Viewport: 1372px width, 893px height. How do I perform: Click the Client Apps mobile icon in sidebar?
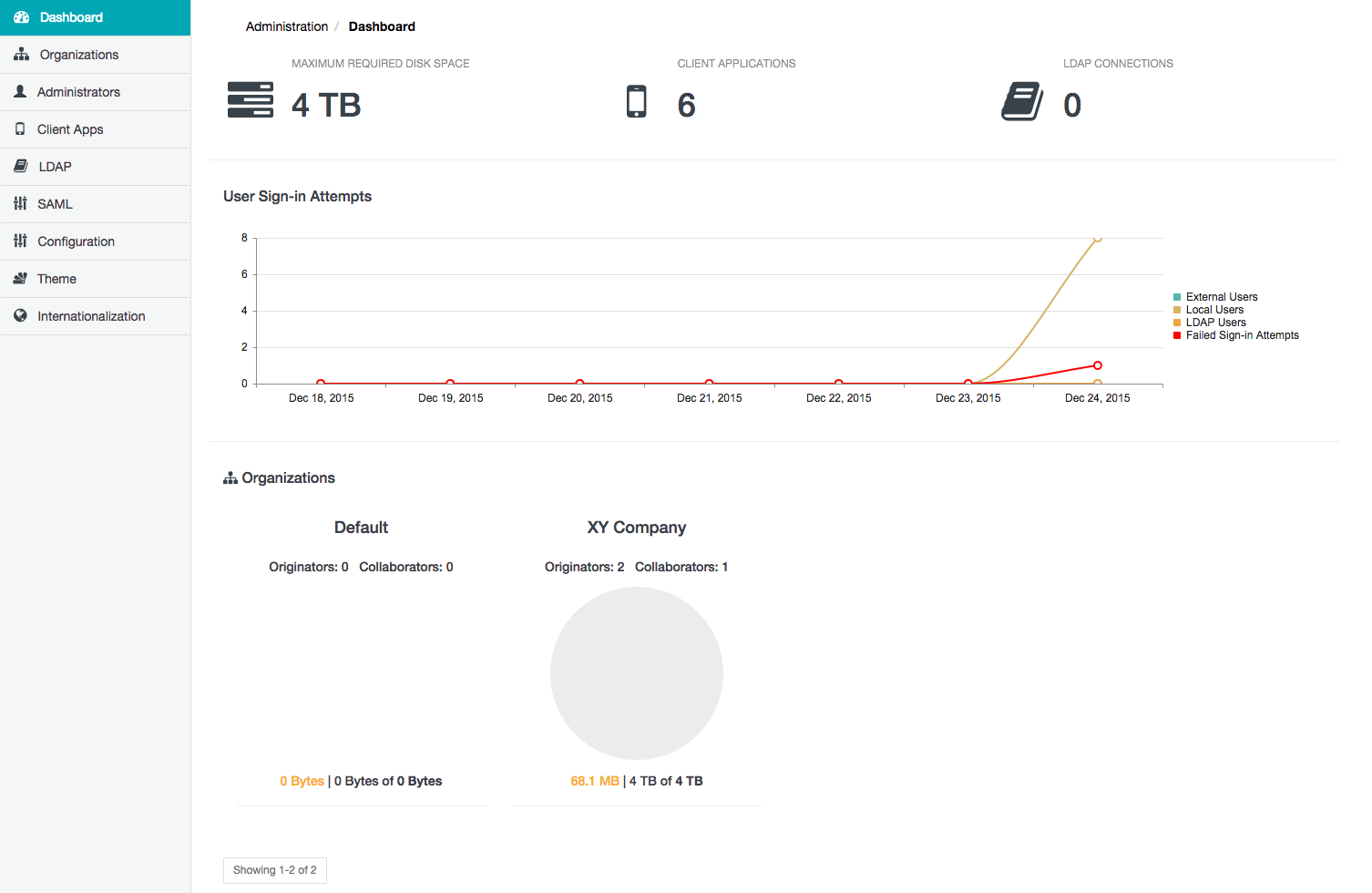(20, 129)
